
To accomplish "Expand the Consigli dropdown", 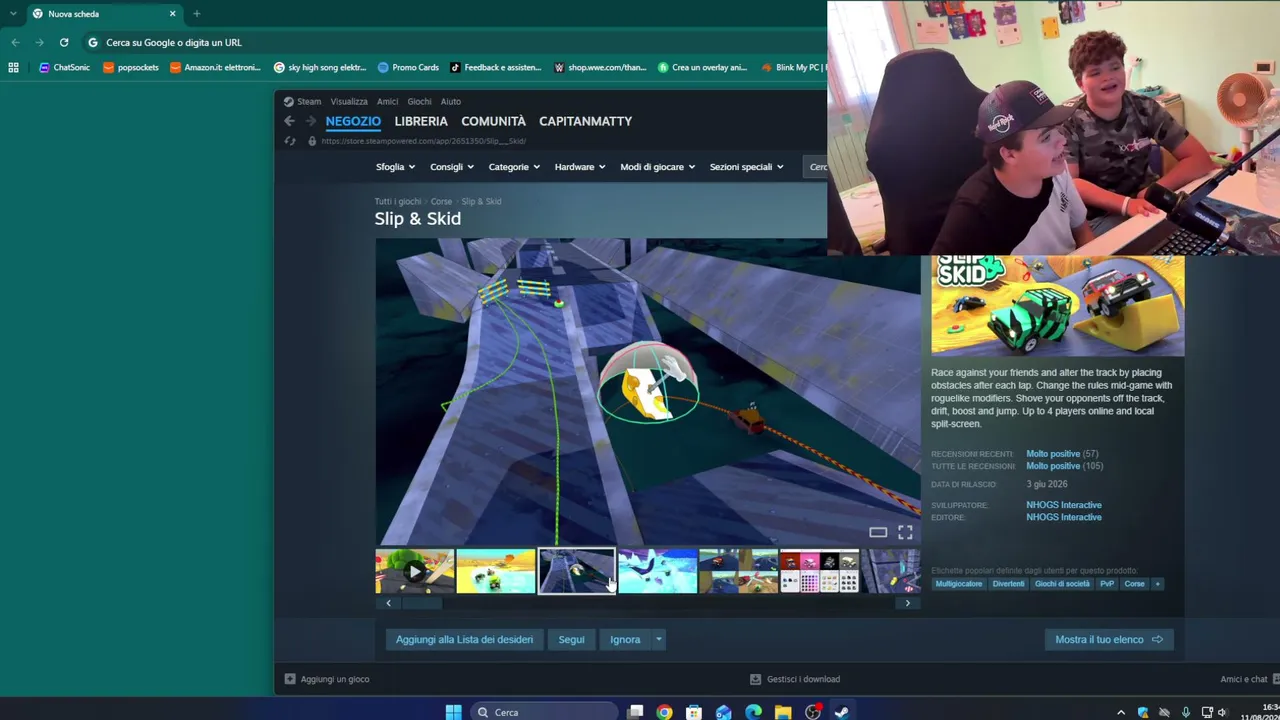I will coord(452,167).
